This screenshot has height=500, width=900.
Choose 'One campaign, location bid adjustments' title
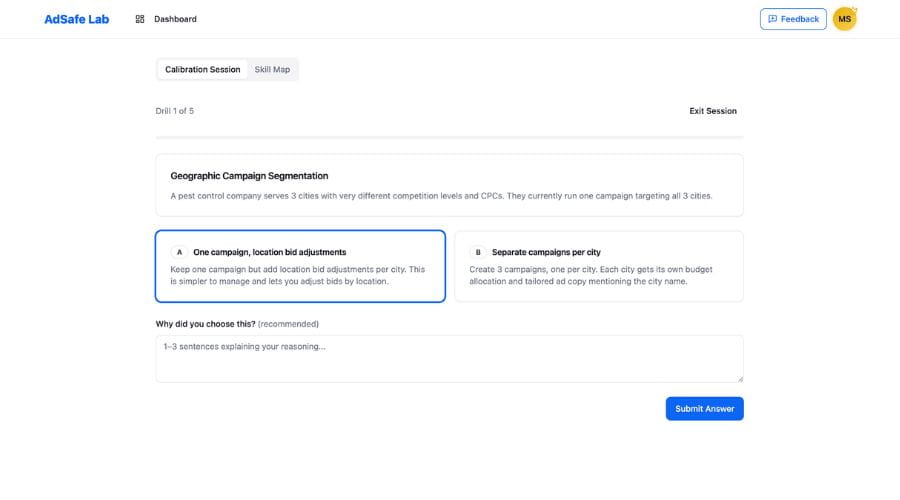[x=269, y=252]
